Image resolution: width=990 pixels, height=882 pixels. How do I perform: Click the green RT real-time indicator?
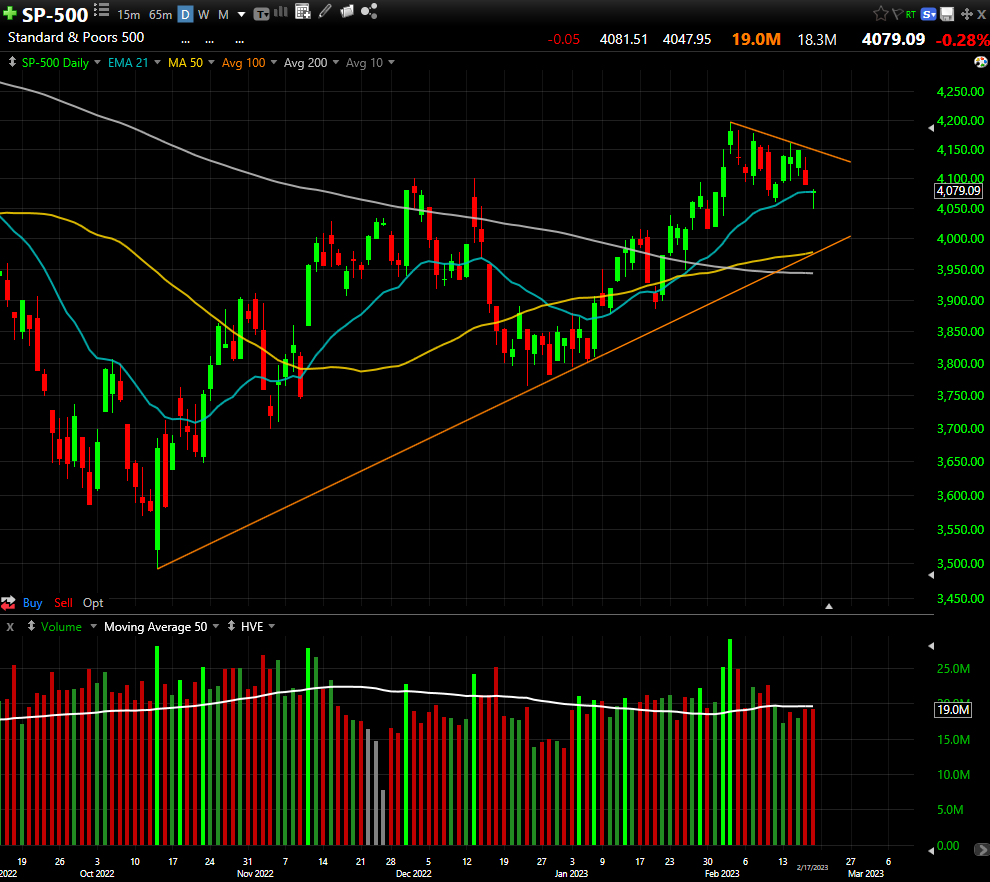coord(910,14)
